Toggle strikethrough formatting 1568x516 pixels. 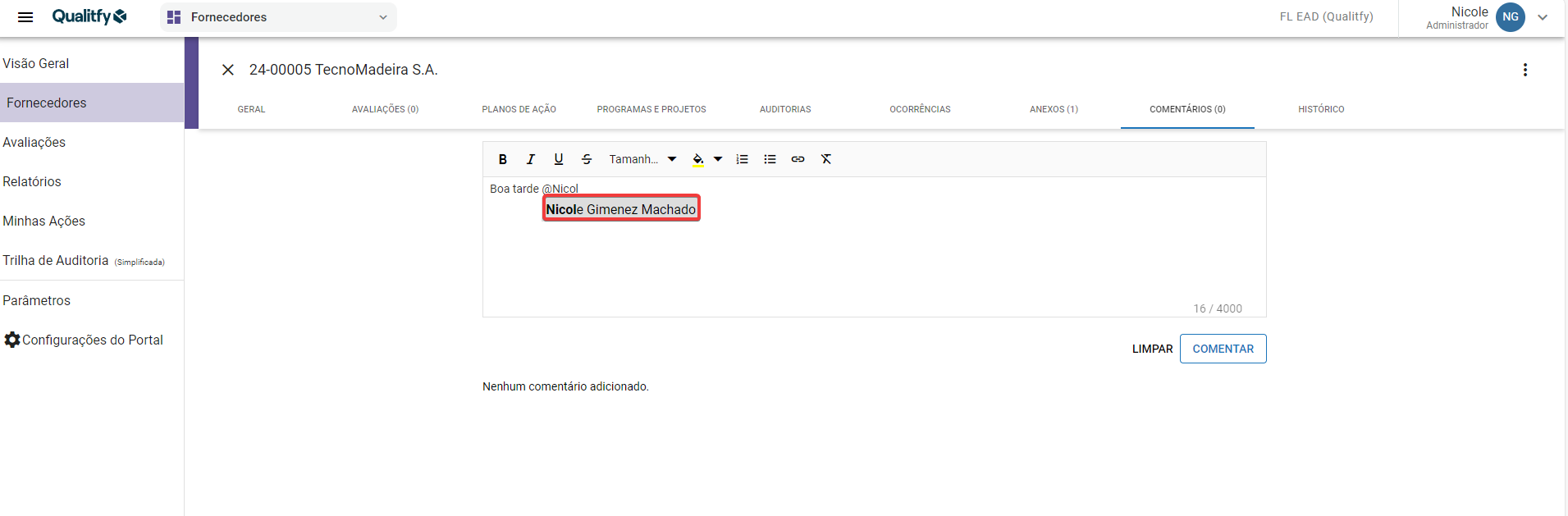(x=587, y=159)
